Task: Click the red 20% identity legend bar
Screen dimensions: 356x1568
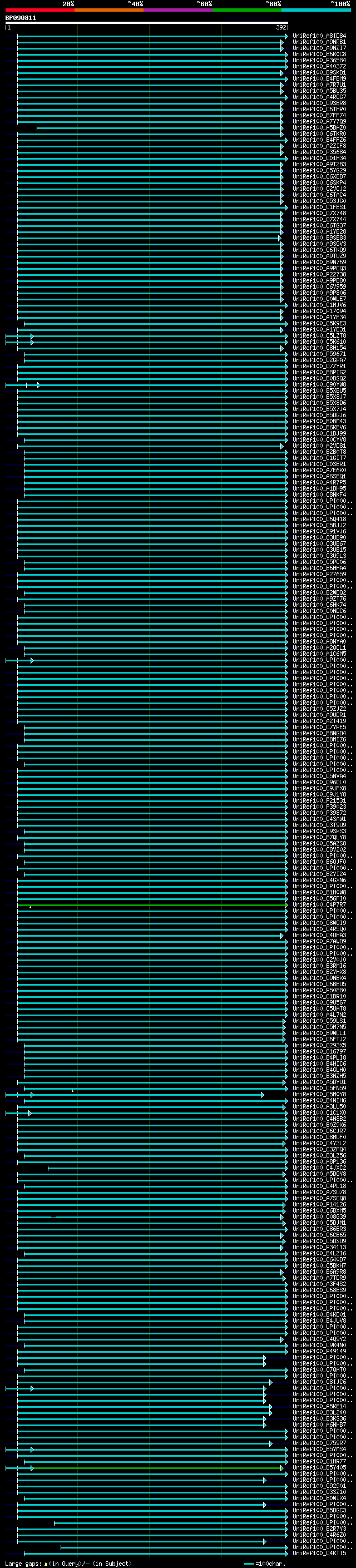Action: tap(39, 10)
